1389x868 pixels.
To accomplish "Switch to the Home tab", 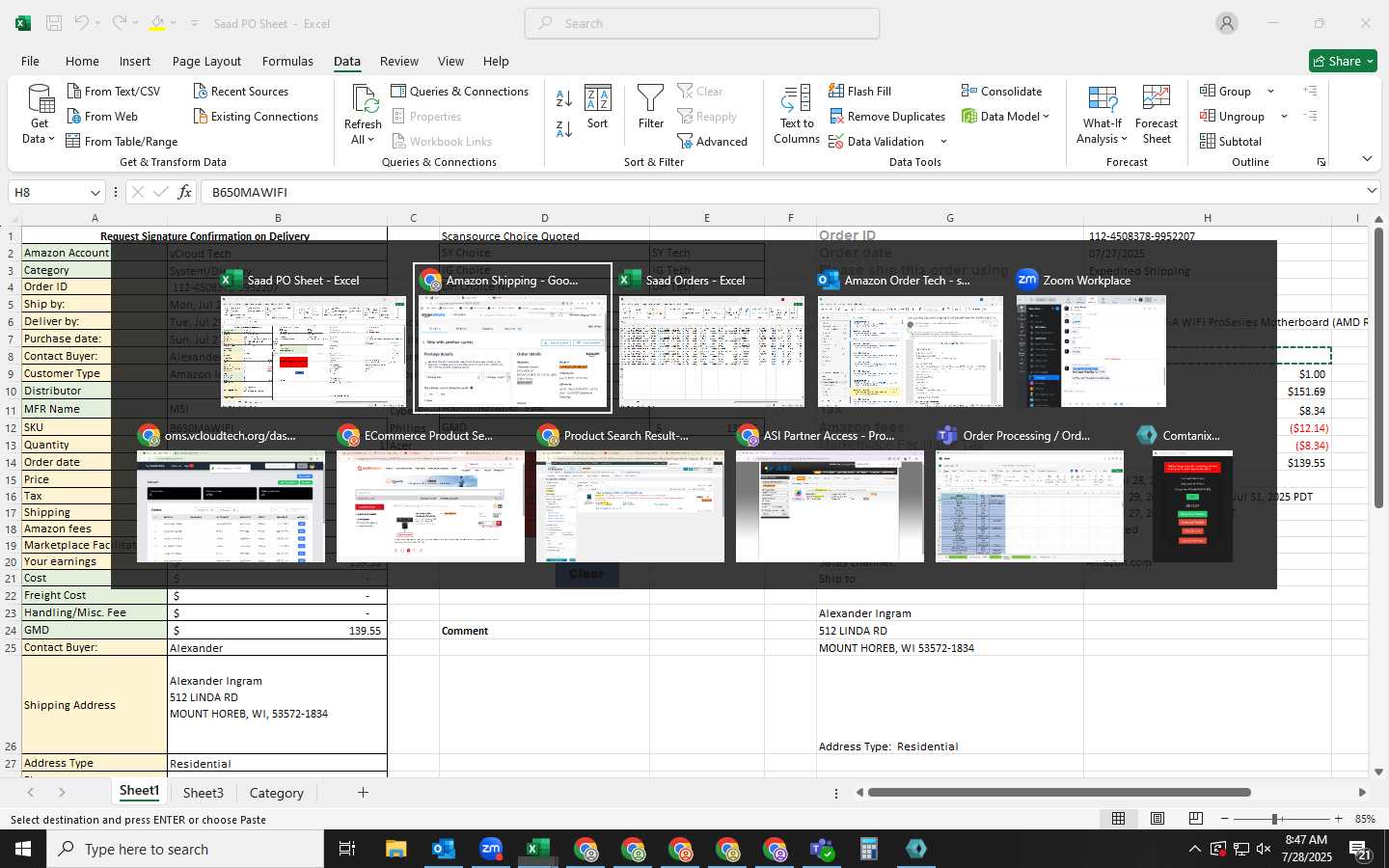I will click(x=82, y=61).
